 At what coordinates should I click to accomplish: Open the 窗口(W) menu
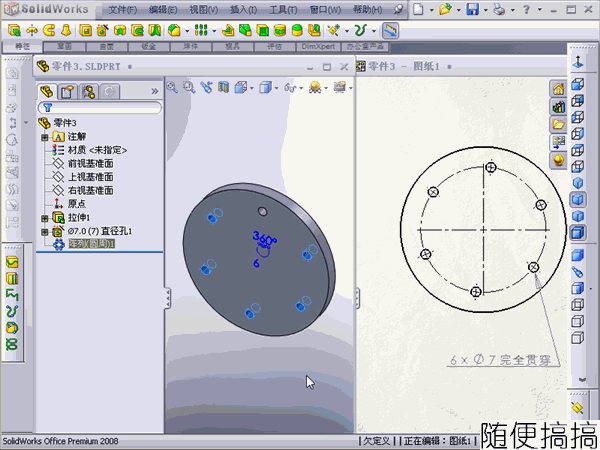pos(325,10)
